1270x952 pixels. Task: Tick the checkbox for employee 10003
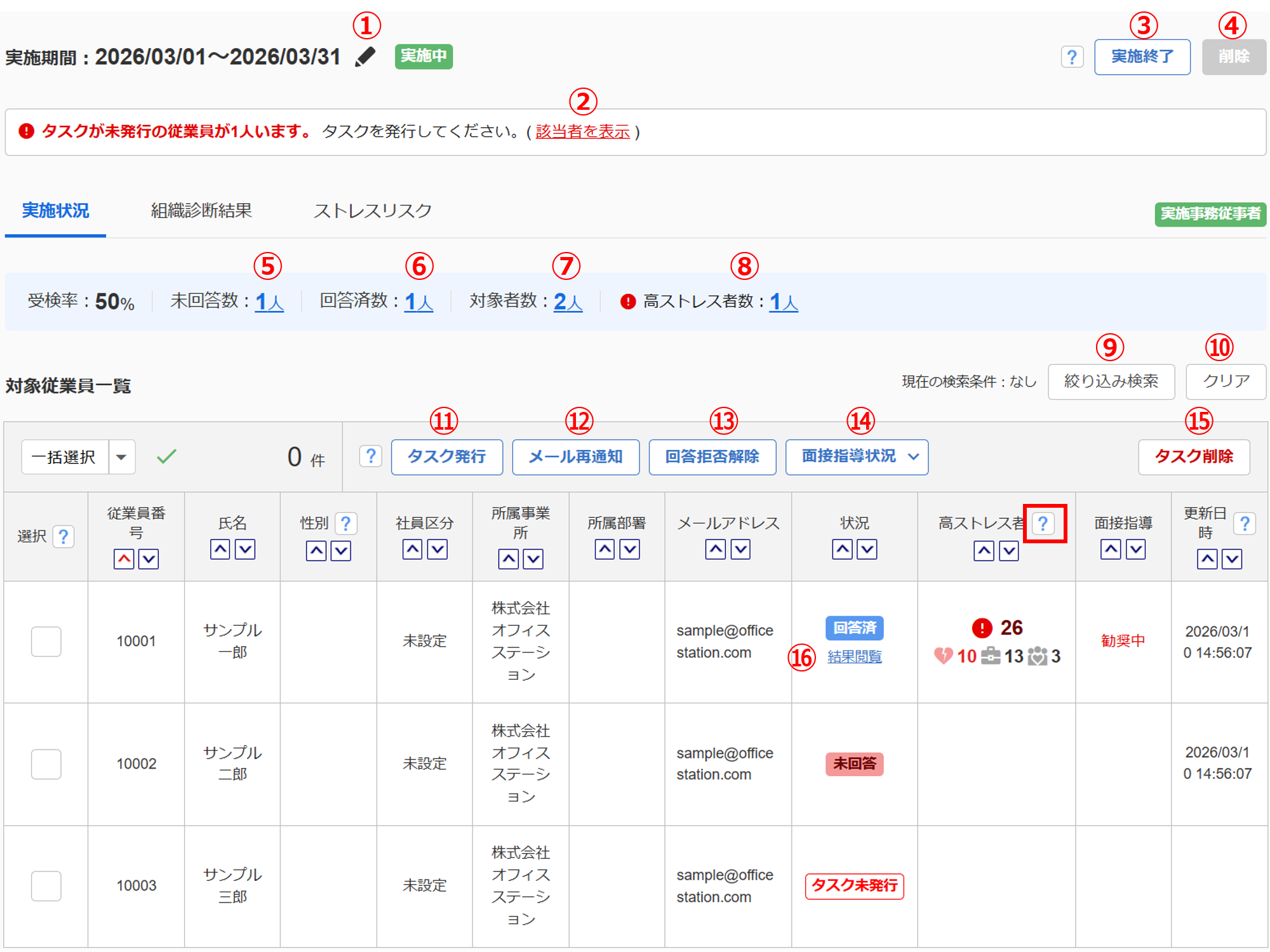[46, 885]
